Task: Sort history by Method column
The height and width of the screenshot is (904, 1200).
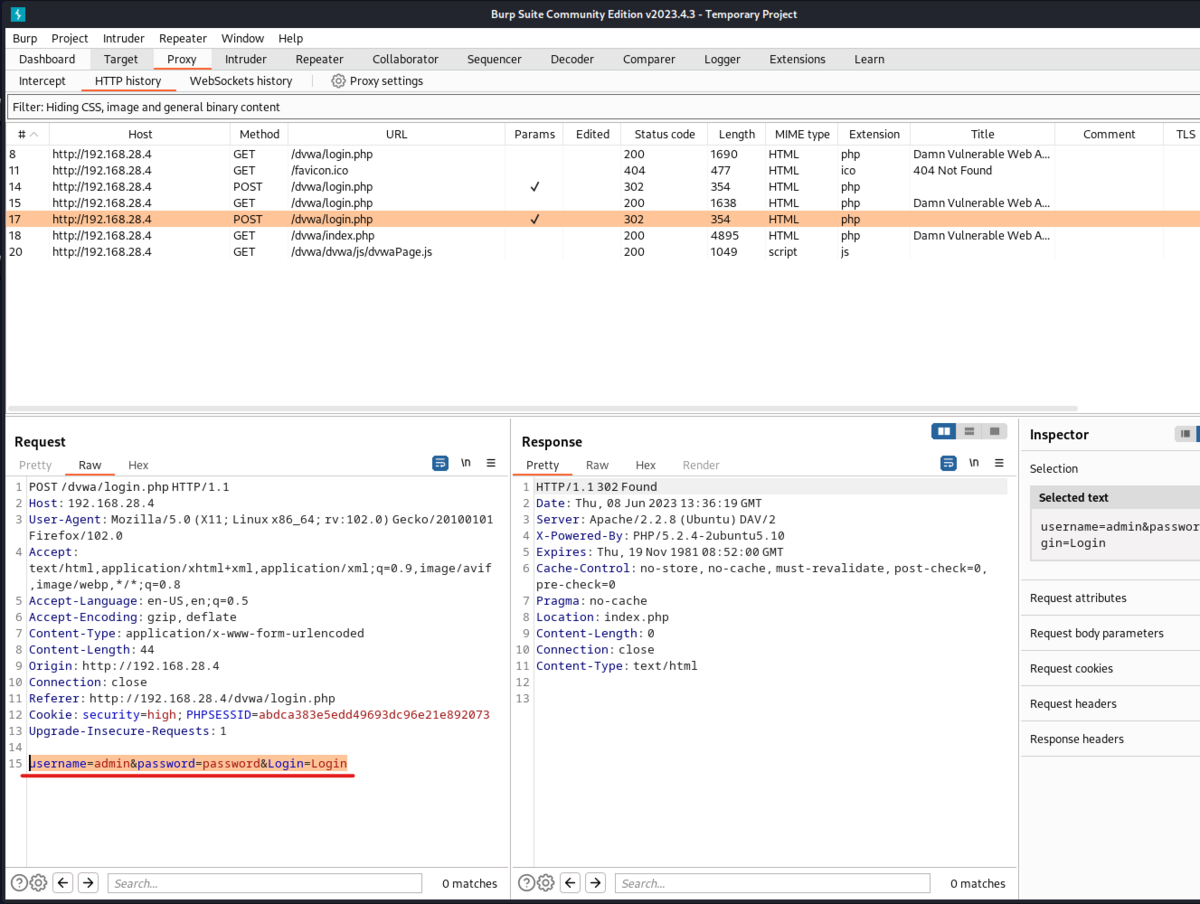Action: 259,134
